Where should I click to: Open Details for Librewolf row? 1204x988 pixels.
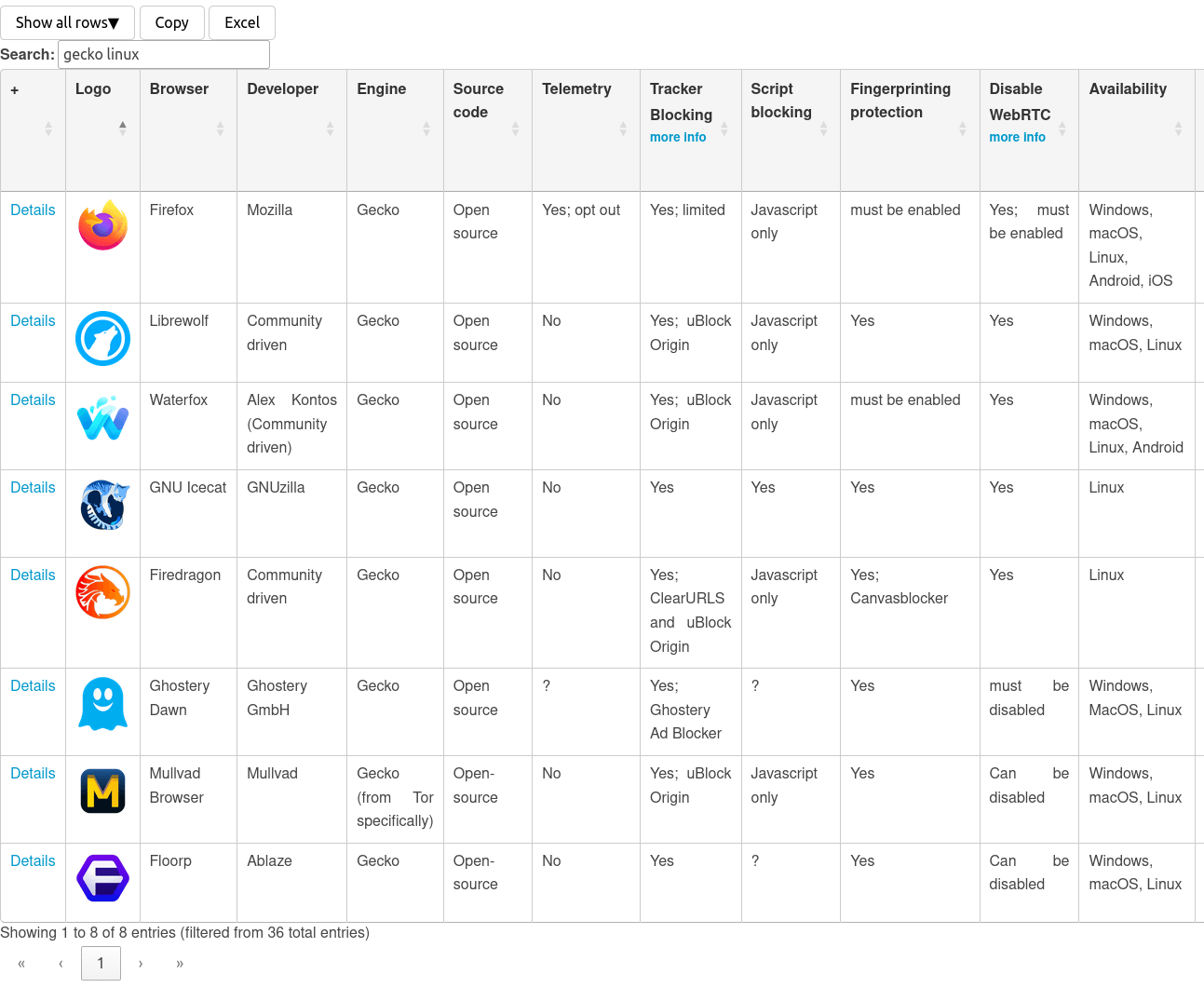click(33, 320)
